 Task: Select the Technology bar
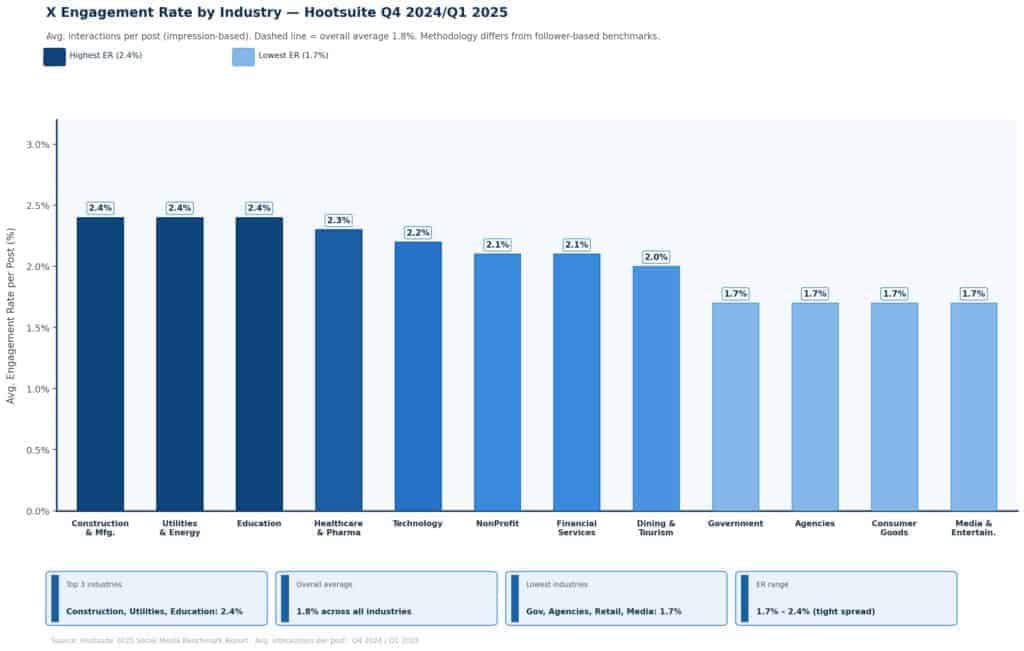(417, 376)
